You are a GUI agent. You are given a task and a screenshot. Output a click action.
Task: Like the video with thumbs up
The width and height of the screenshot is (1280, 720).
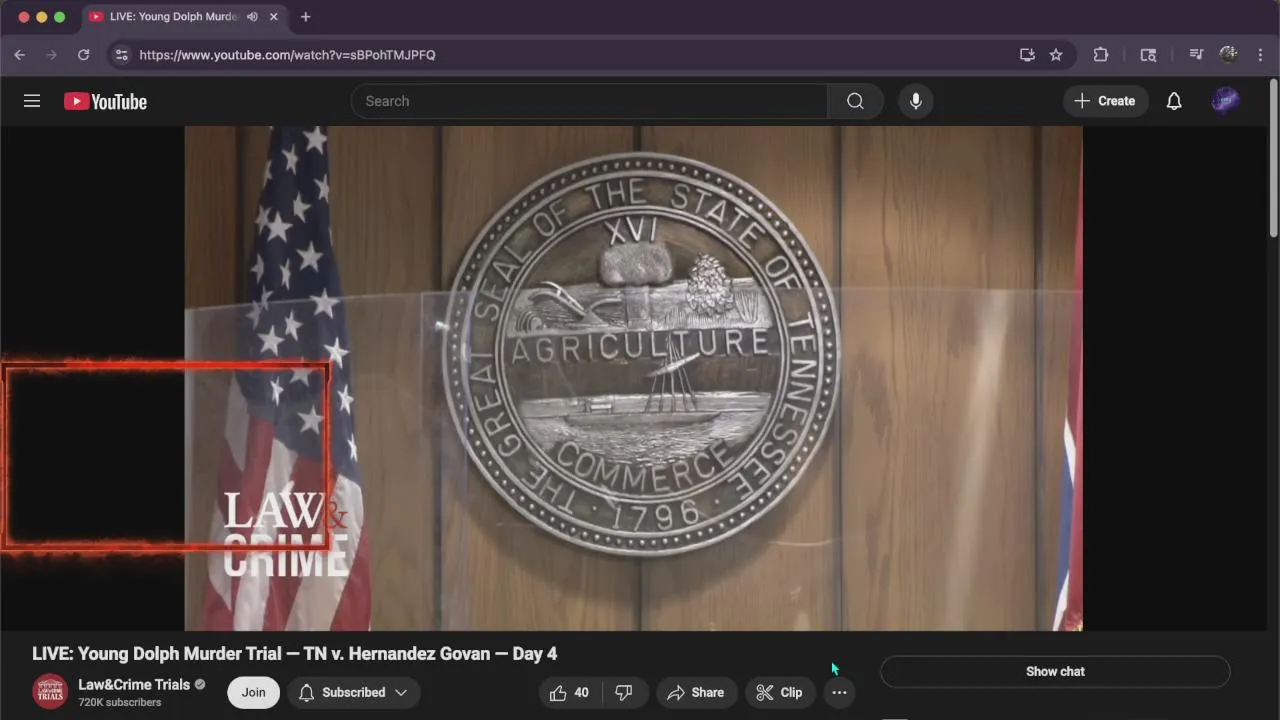point(569,692)
